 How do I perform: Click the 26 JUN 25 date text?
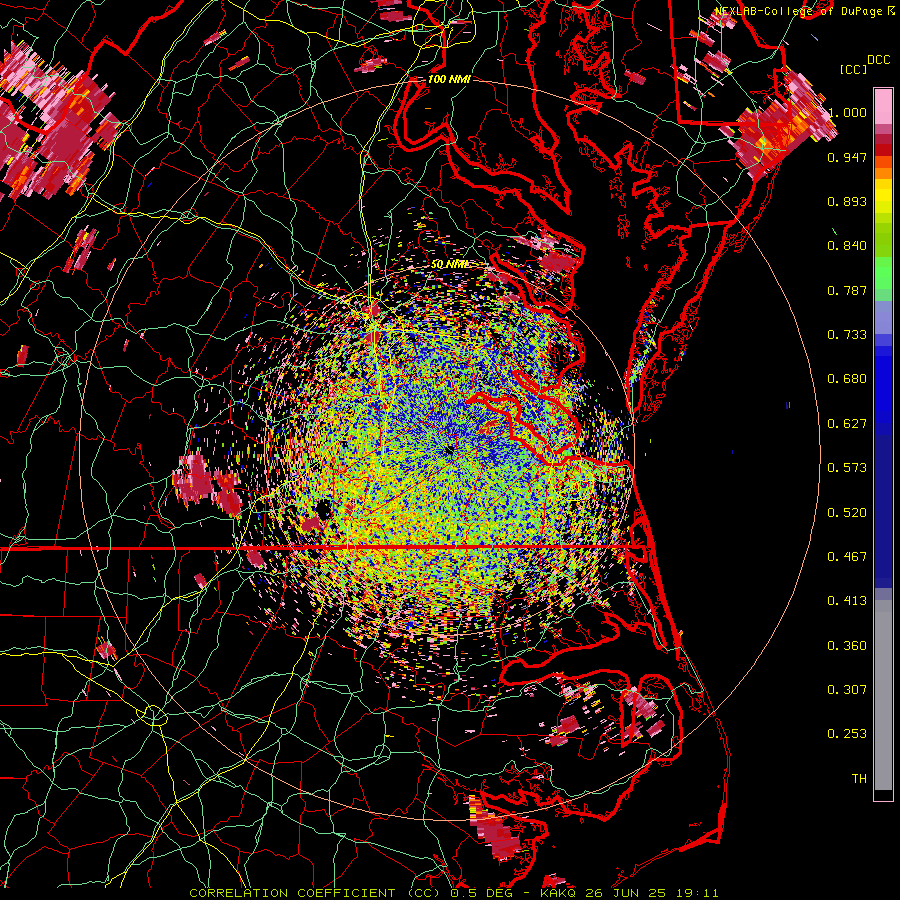click(x=628, y=893)
